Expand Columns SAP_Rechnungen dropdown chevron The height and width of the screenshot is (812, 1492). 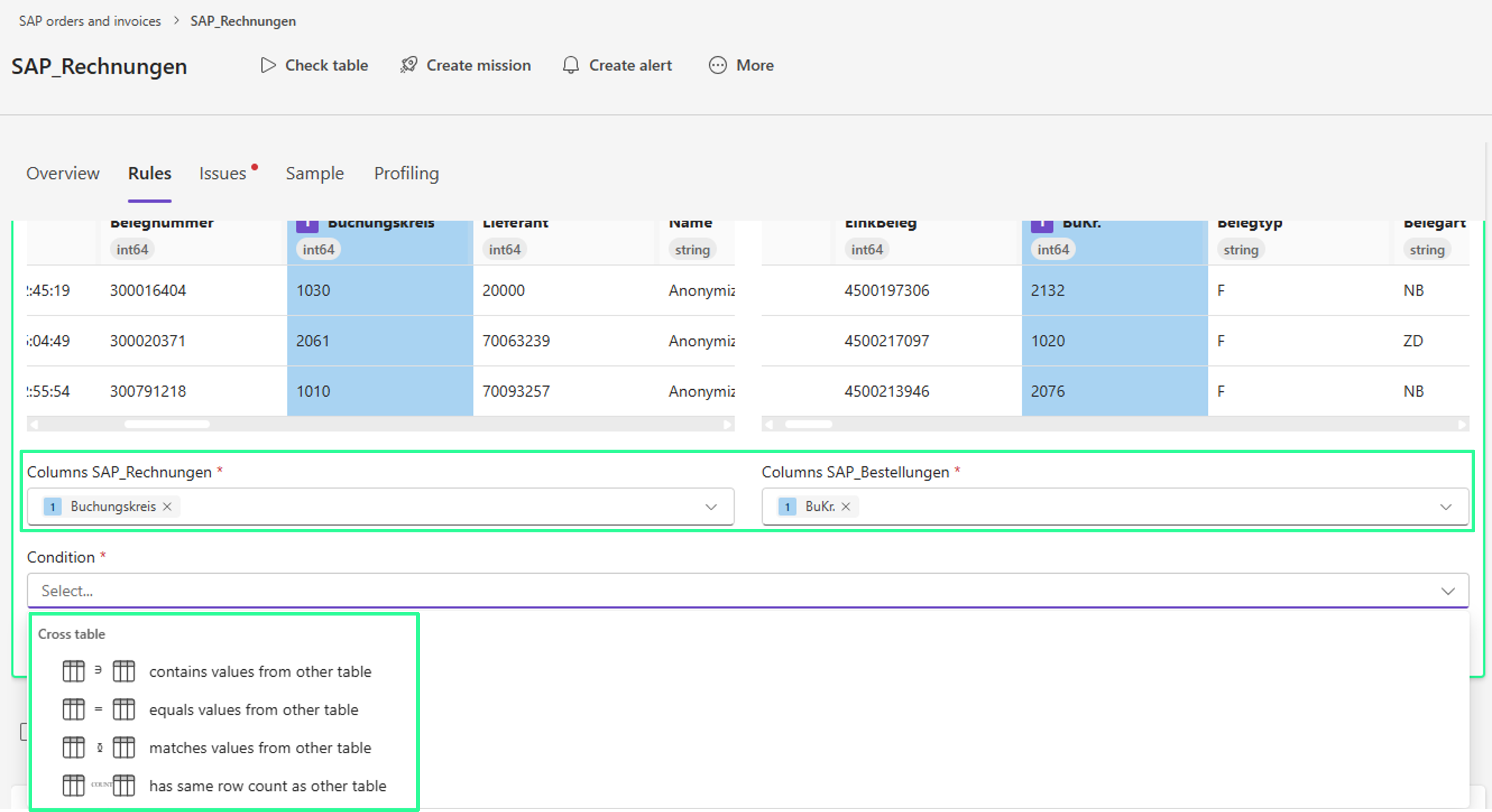point(711,507)
